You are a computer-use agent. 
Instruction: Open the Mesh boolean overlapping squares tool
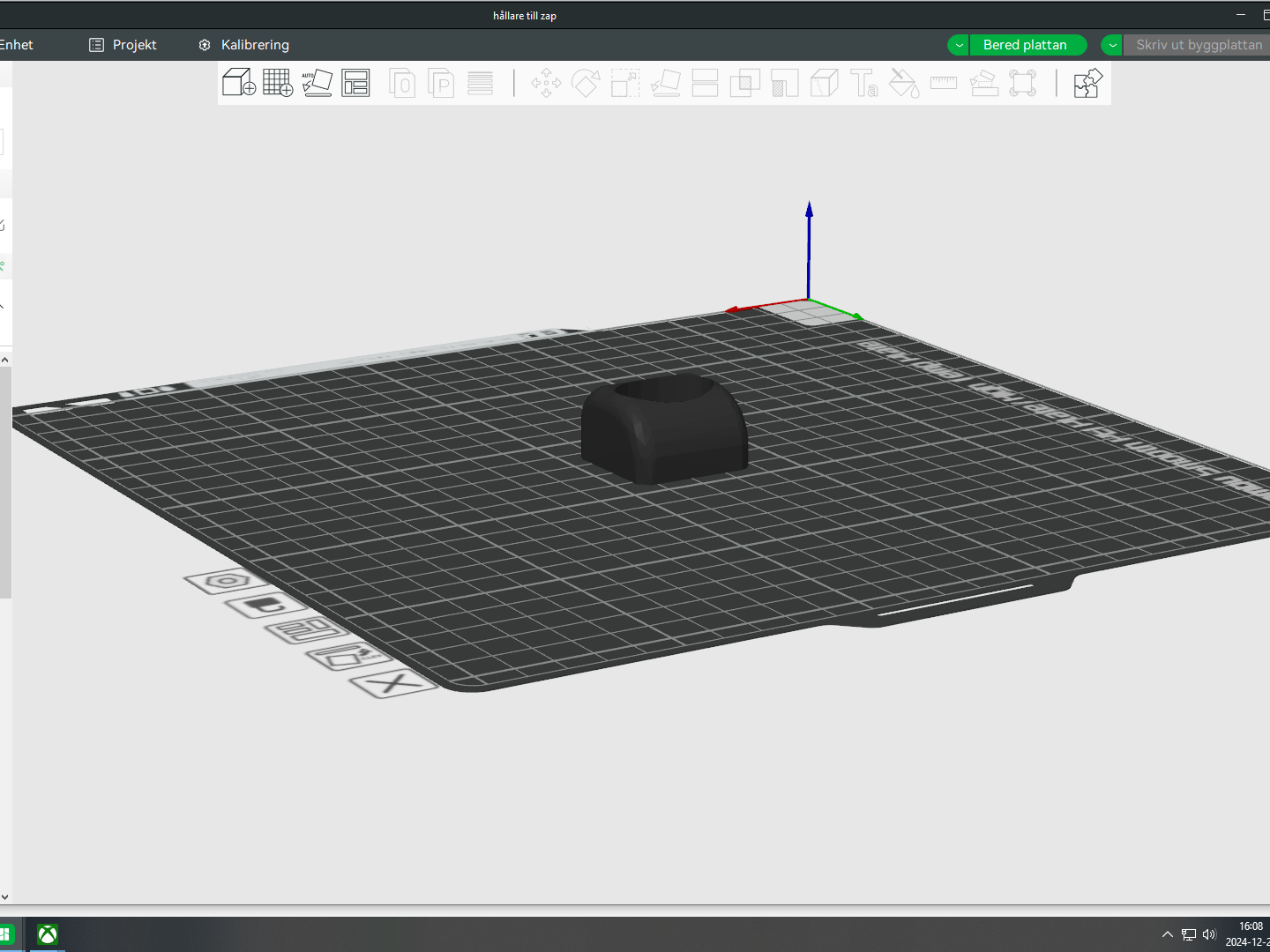click(744, 83)
